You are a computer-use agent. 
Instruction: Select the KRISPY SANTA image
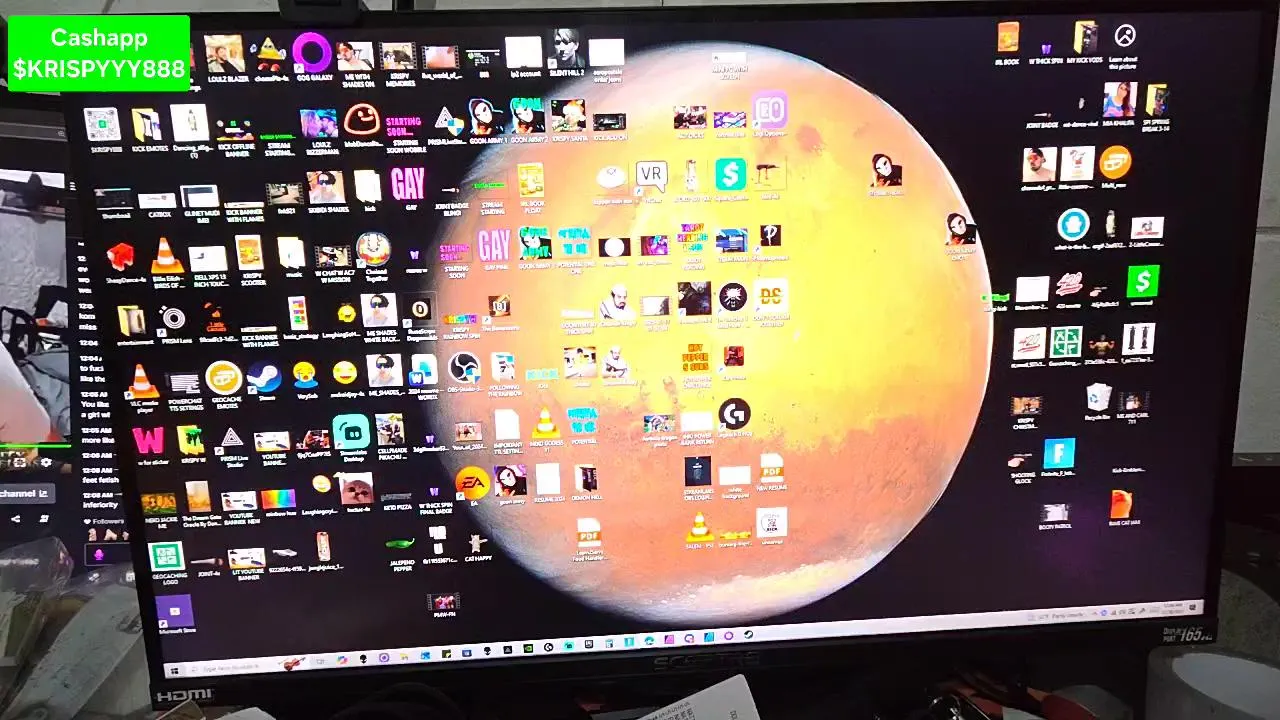tap(569, 121)
